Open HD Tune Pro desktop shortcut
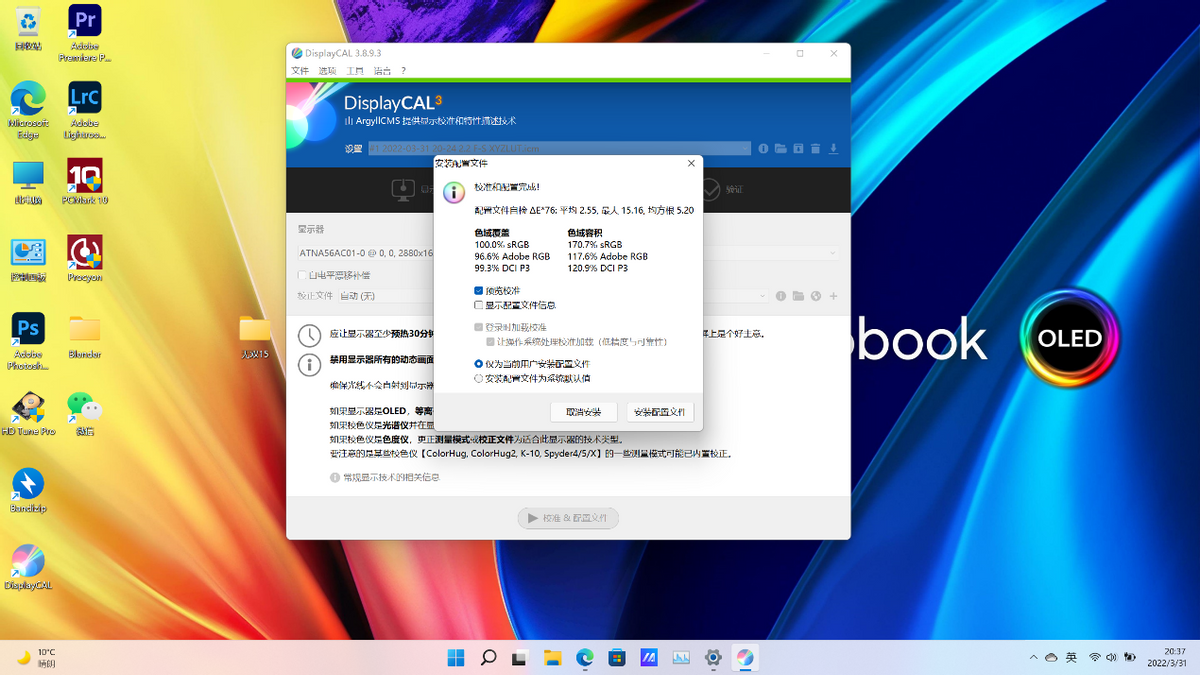The width and height of the screenshot is (1200, 675). tap(28, 413)
